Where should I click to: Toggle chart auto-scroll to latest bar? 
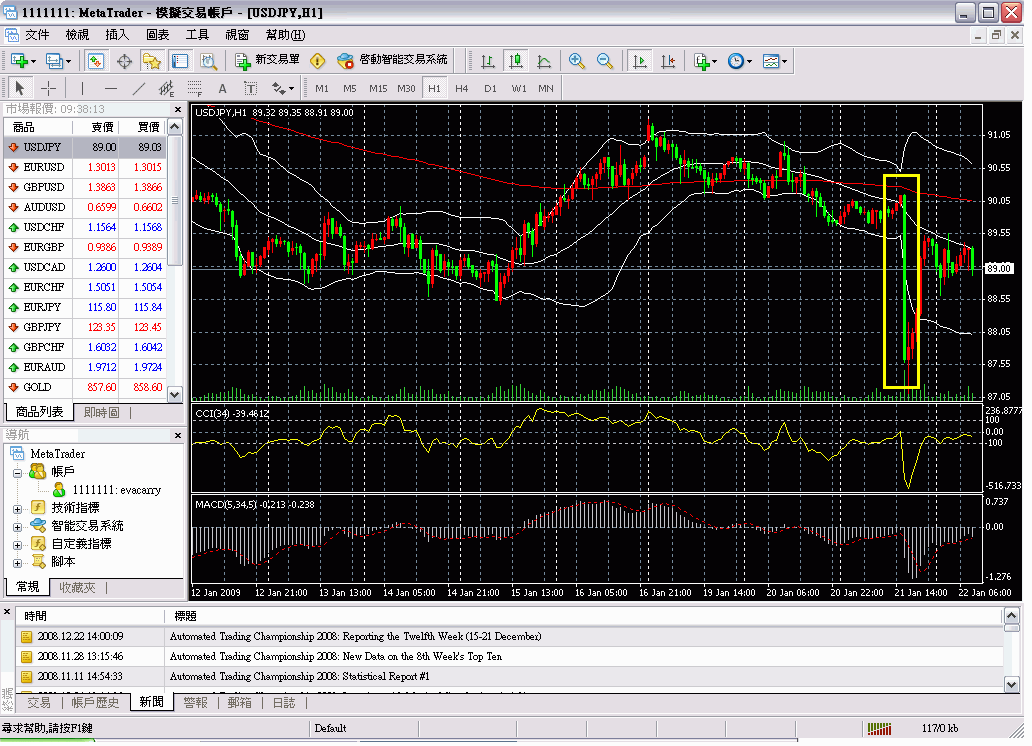pyautogui.click(x=641, y=61)
